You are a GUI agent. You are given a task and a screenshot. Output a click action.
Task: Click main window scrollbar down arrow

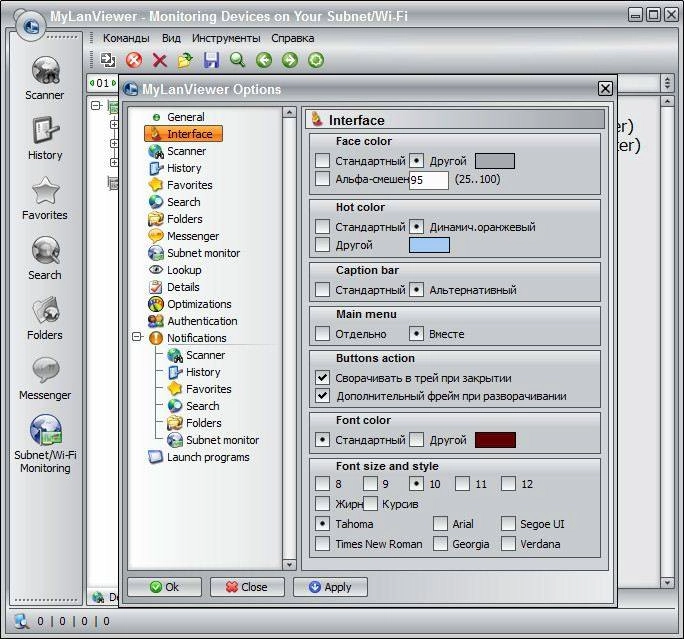[x=667, y=582]
